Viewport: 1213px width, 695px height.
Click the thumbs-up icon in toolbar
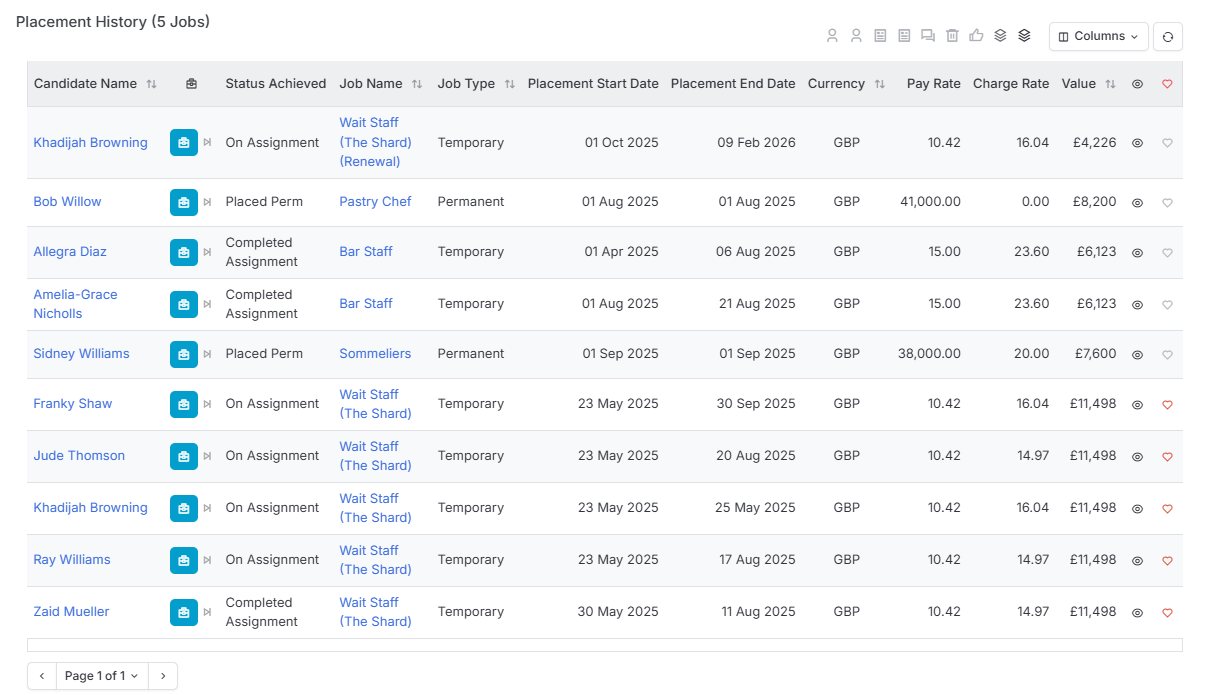(x=976, y=36)
